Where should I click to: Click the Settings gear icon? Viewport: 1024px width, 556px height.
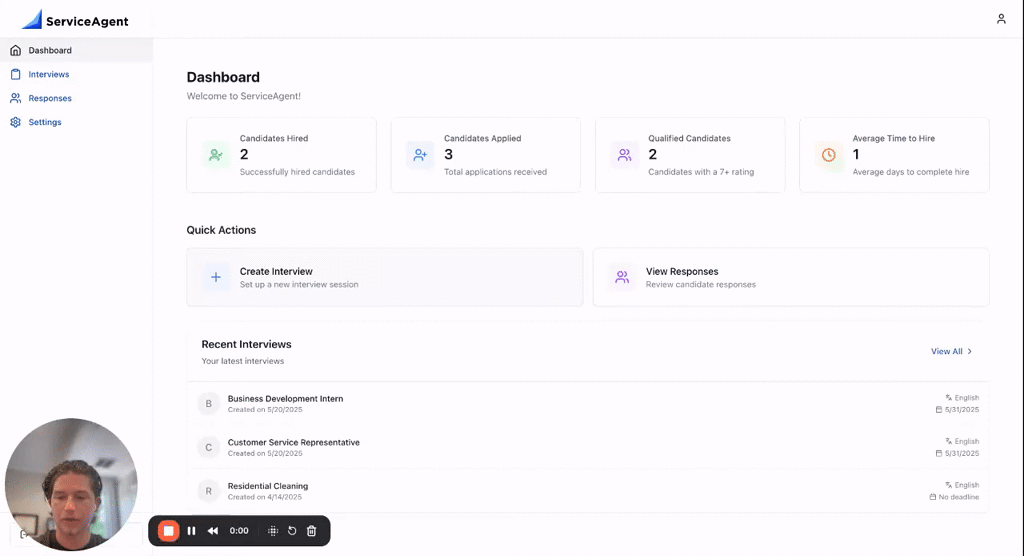16,122
